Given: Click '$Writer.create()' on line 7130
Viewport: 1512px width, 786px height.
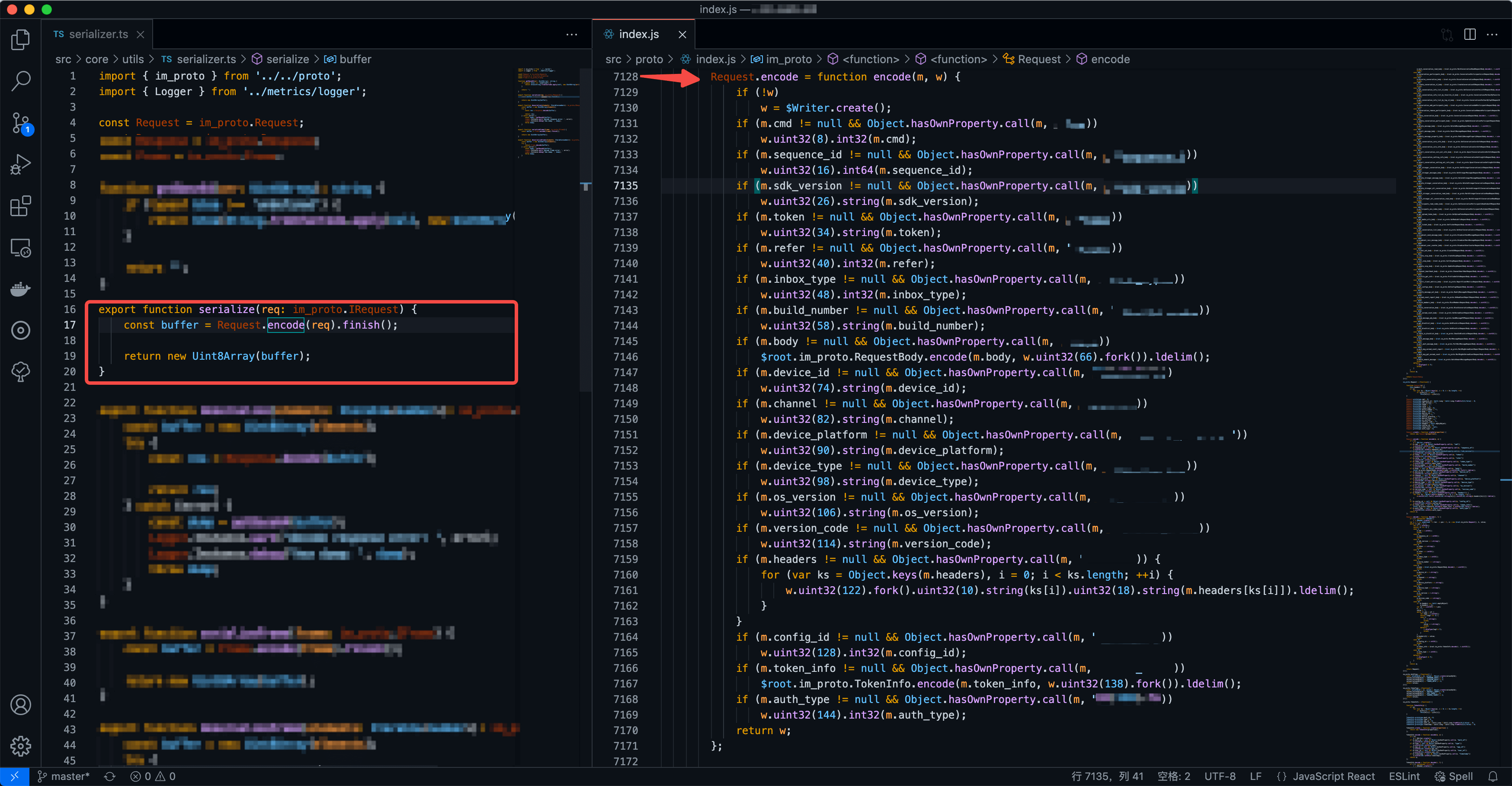Looking at the screenshot, I should [838, 108].
